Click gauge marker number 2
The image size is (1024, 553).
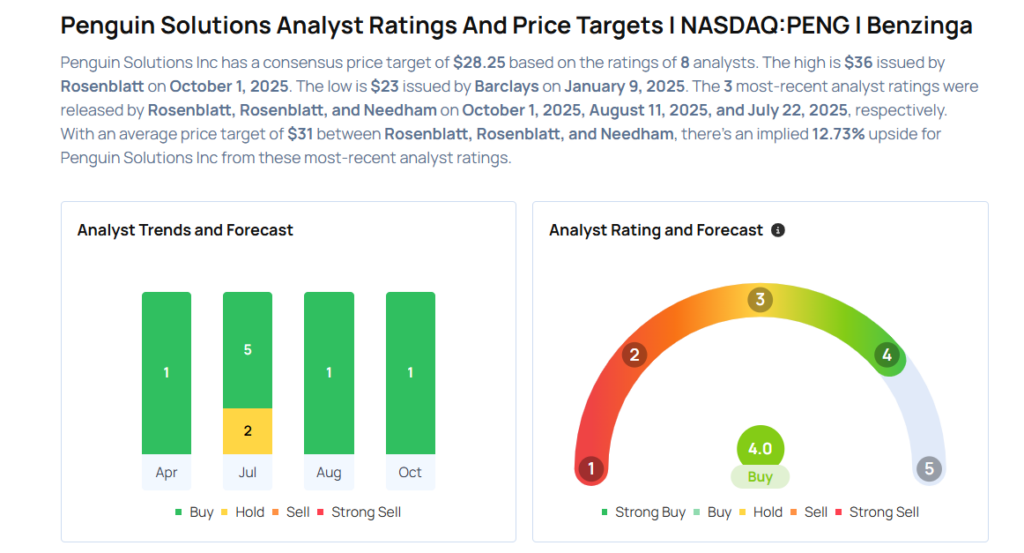[633, 354]
